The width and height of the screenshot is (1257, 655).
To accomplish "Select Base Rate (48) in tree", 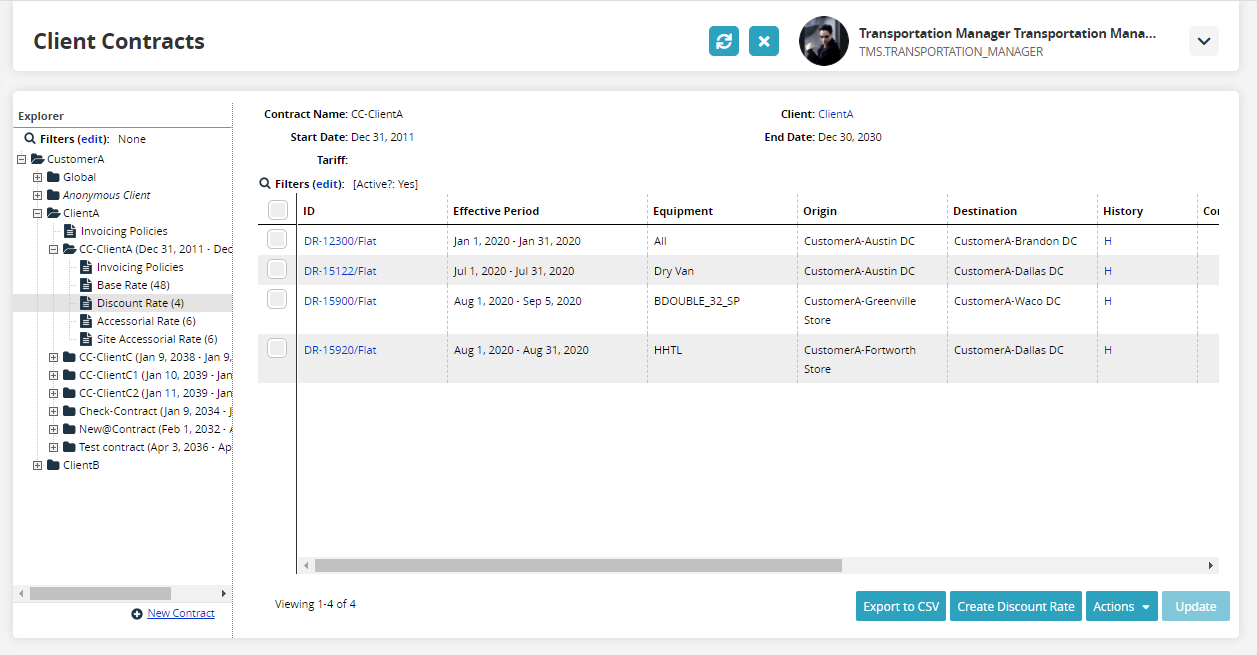I will [133, 285].
